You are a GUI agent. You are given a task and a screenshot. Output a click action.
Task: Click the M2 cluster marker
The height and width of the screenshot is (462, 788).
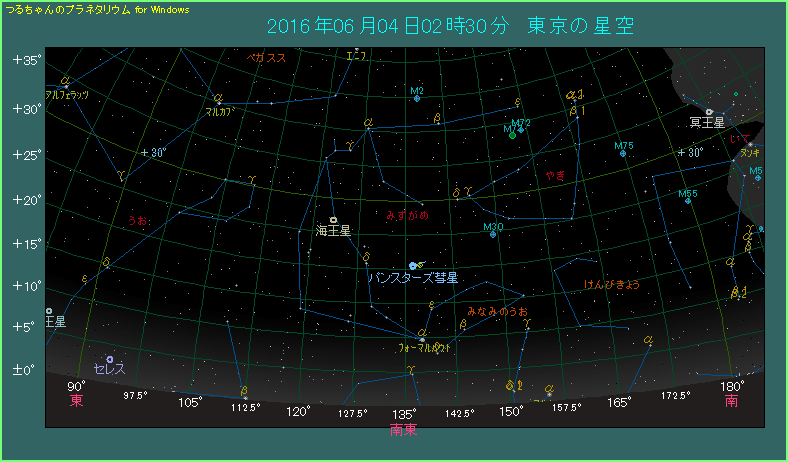(x=418, y=100)
